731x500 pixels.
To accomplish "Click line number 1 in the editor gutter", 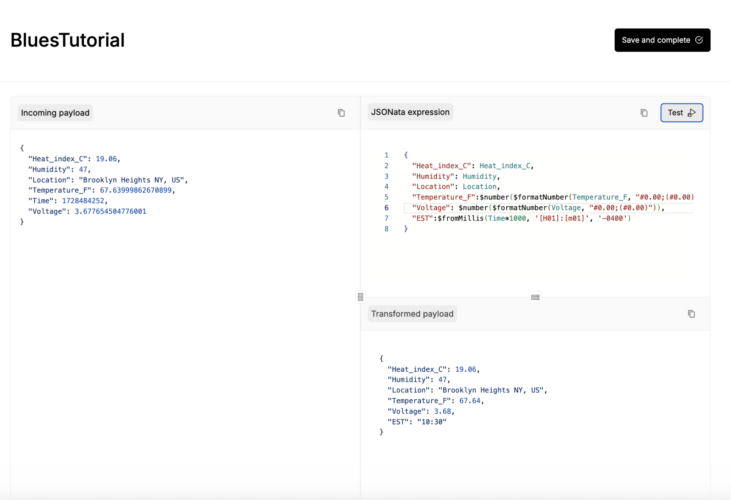I will click(x=386, y=155).
